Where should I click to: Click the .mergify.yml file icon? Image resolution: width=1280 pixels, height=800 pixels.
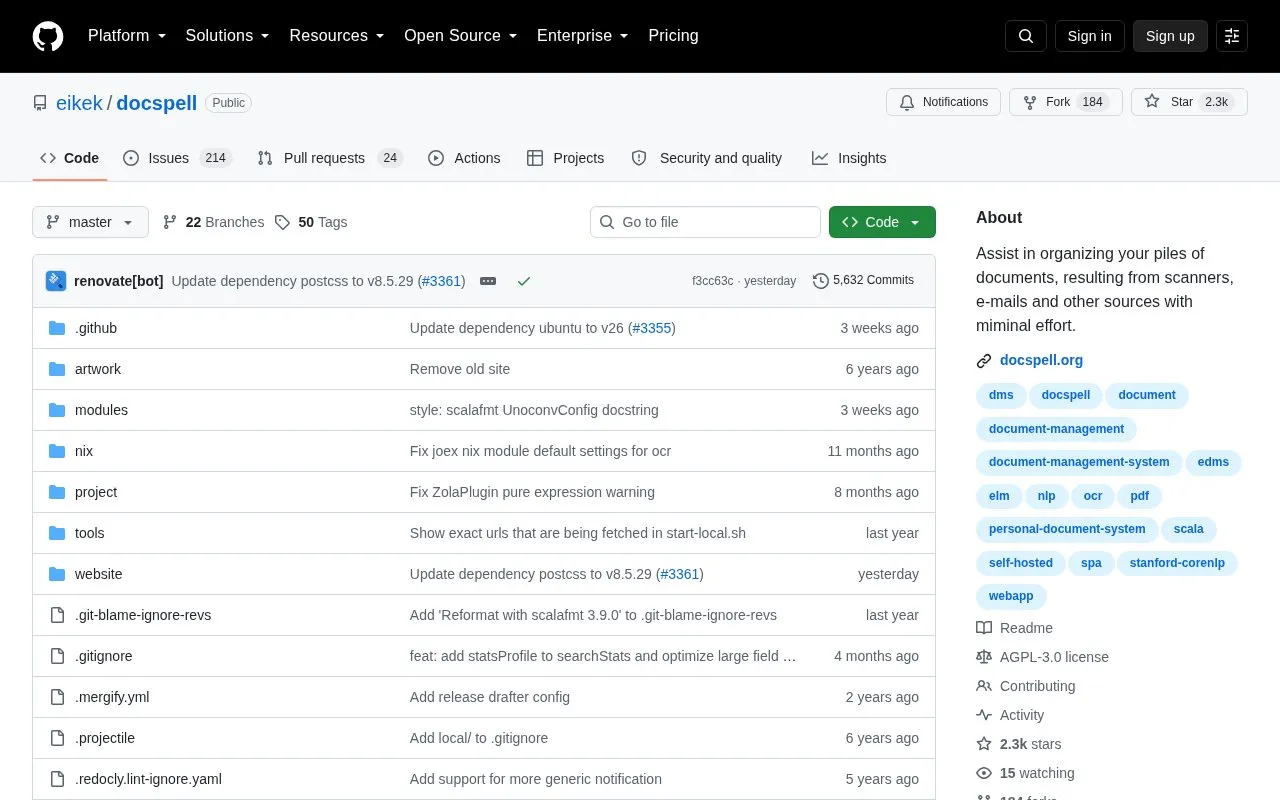tap(57, 697)
